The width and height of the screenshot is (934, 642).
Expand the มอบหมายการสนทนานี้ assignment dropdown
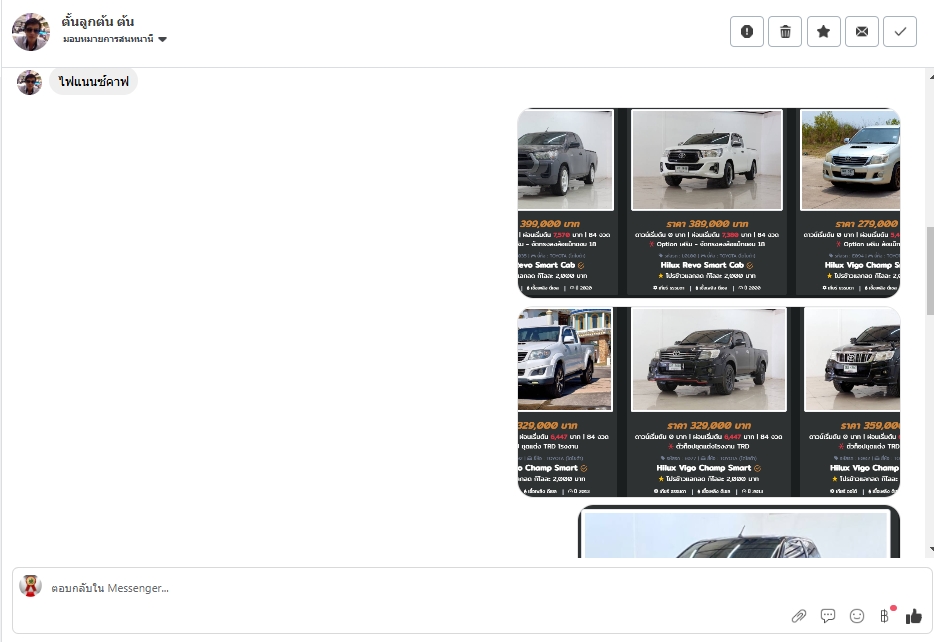click(x=108, y=39)
